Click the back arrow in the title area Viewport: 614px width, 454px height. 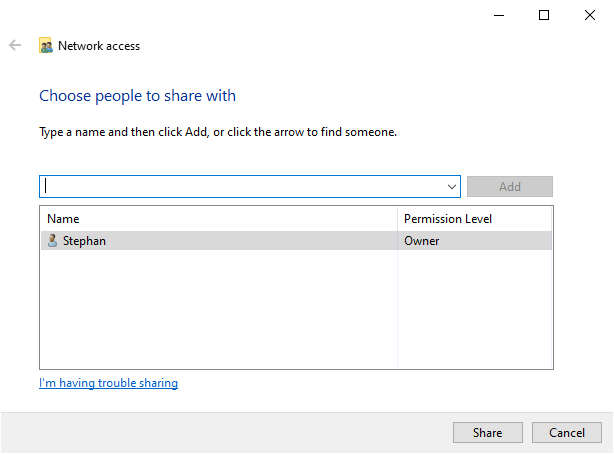pos(15,45)
